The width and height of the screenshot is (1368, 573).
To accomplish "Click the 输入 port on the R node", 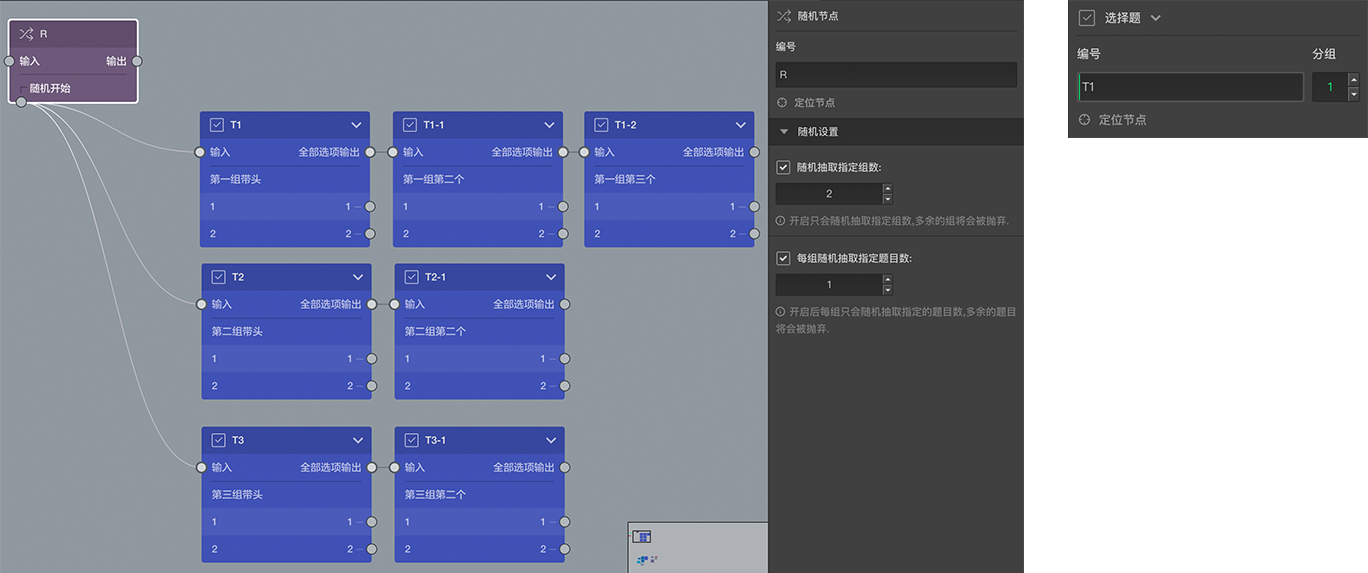I will (10, 61).
